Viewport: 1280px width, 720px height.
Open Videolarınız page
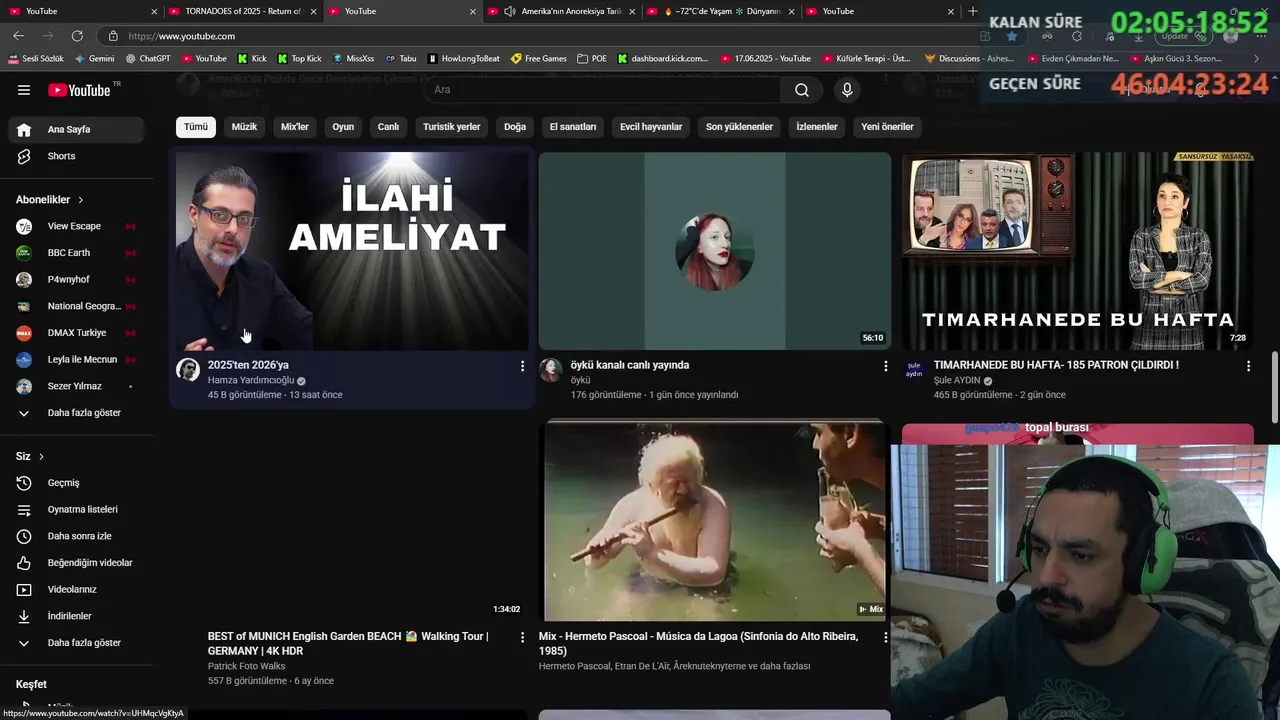(x=76, y=589)
